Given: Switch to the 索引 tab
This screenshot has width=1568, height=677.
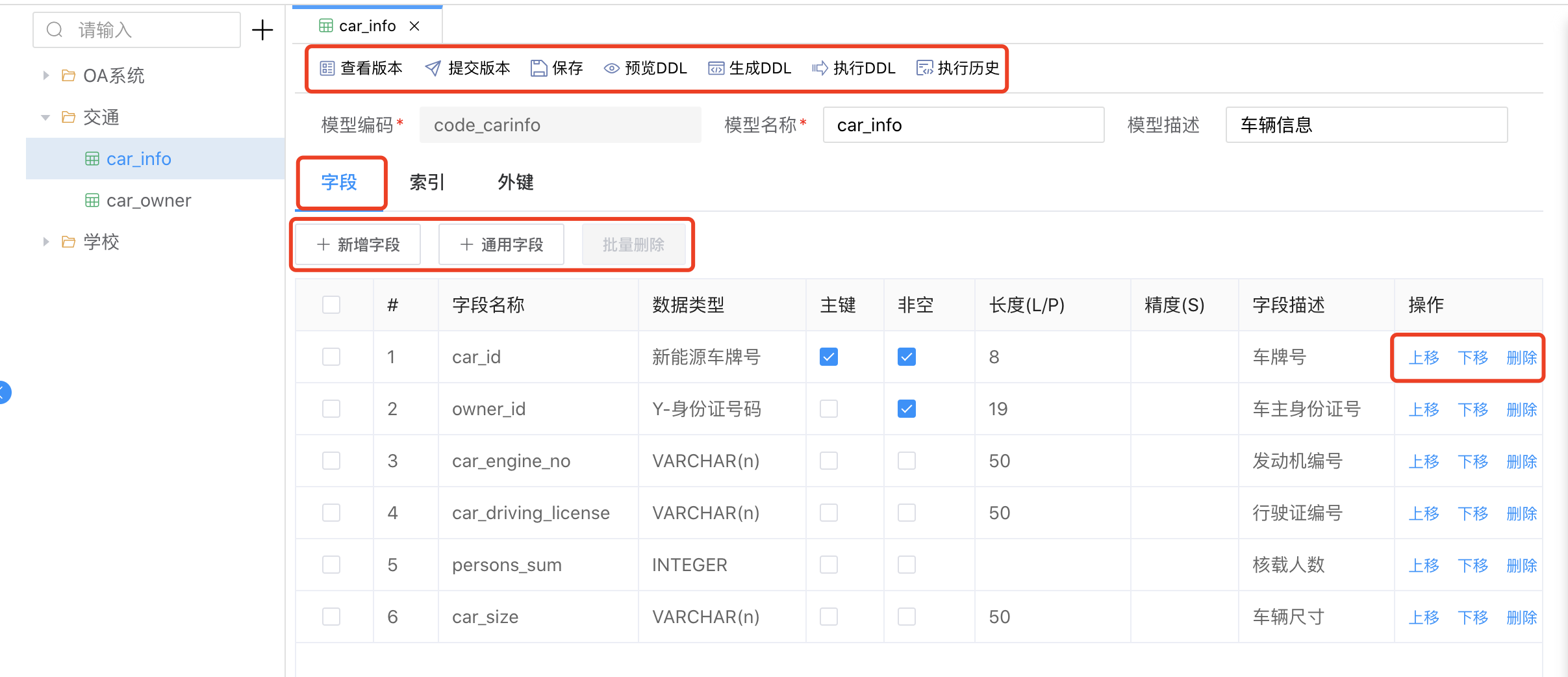Looking at the screenshot, I should (427, 183).
